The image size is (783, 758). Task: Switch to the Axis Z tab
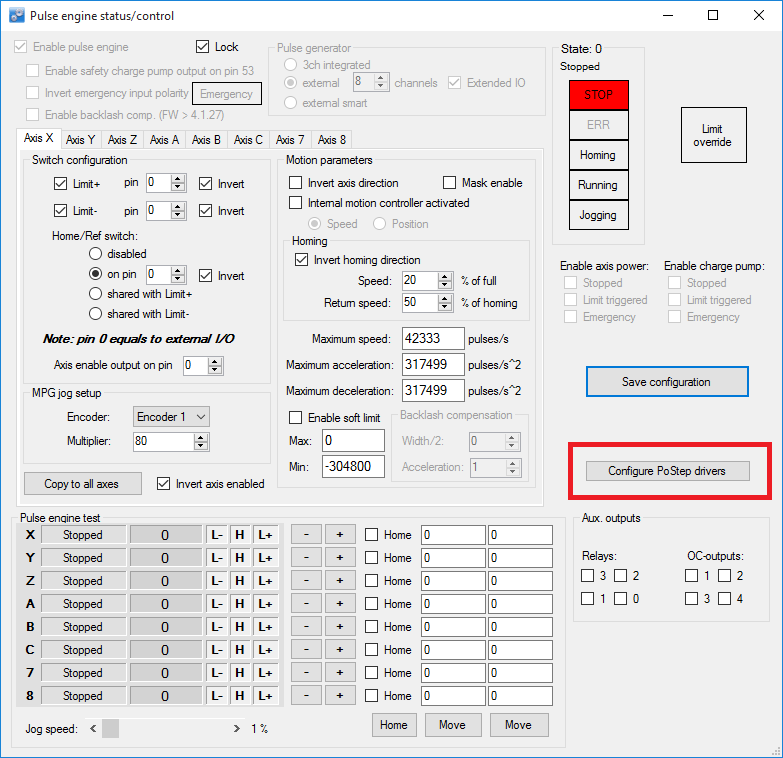pyautogui.click(x=122, y=140)
